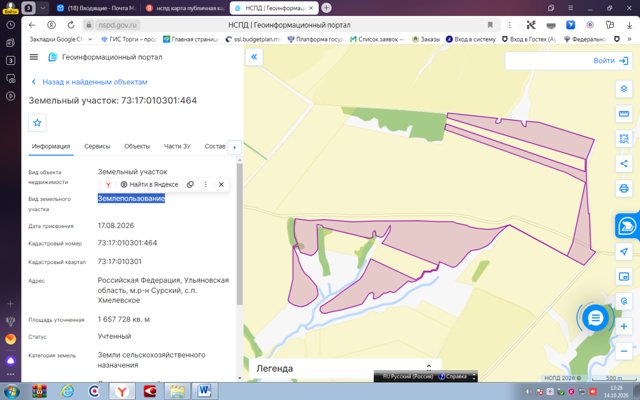The image size is (640, 400).
Task: Open the chat assistant side widget
Action: coord(627,226)
